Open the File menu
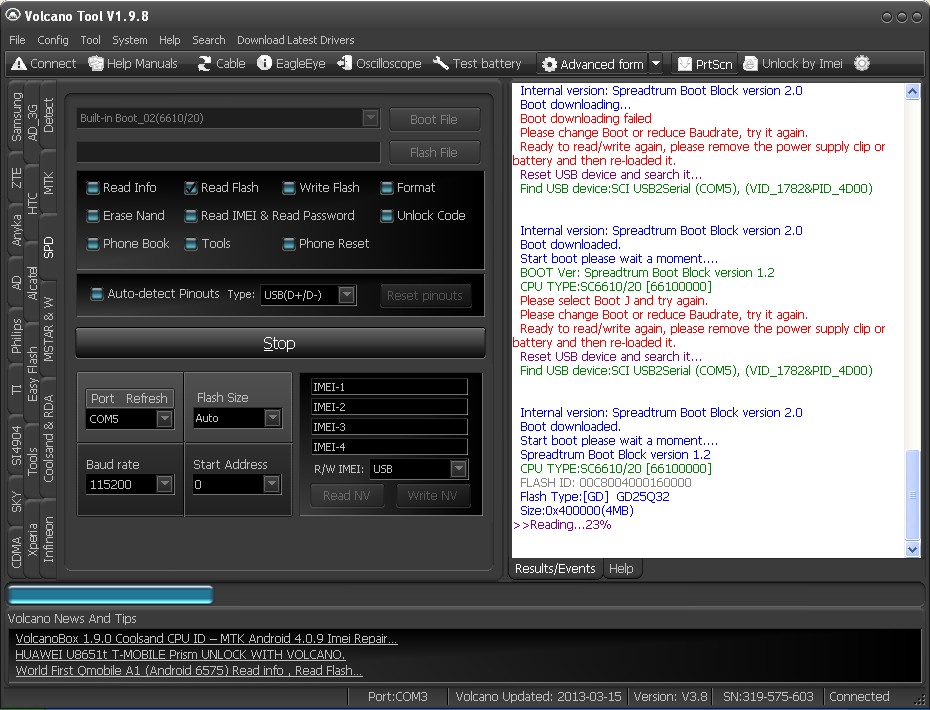 pyautogui.click(x=17, y=40)
